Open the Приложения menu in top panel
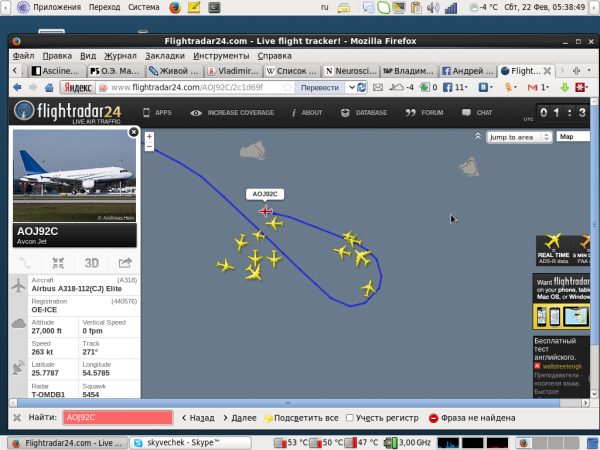The height and width of the screenshot is (450, 600). point(49,7)
